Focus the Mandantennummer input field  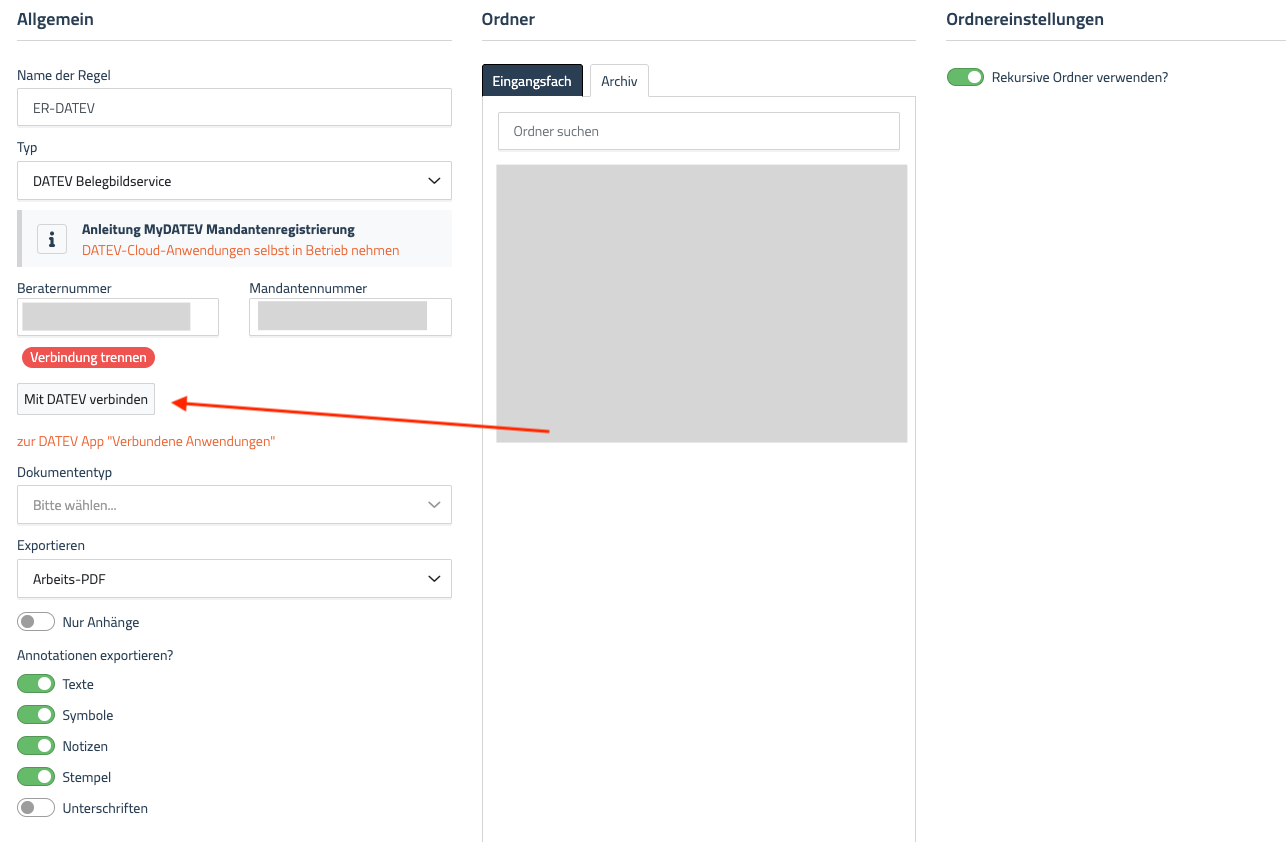[350, 317]
